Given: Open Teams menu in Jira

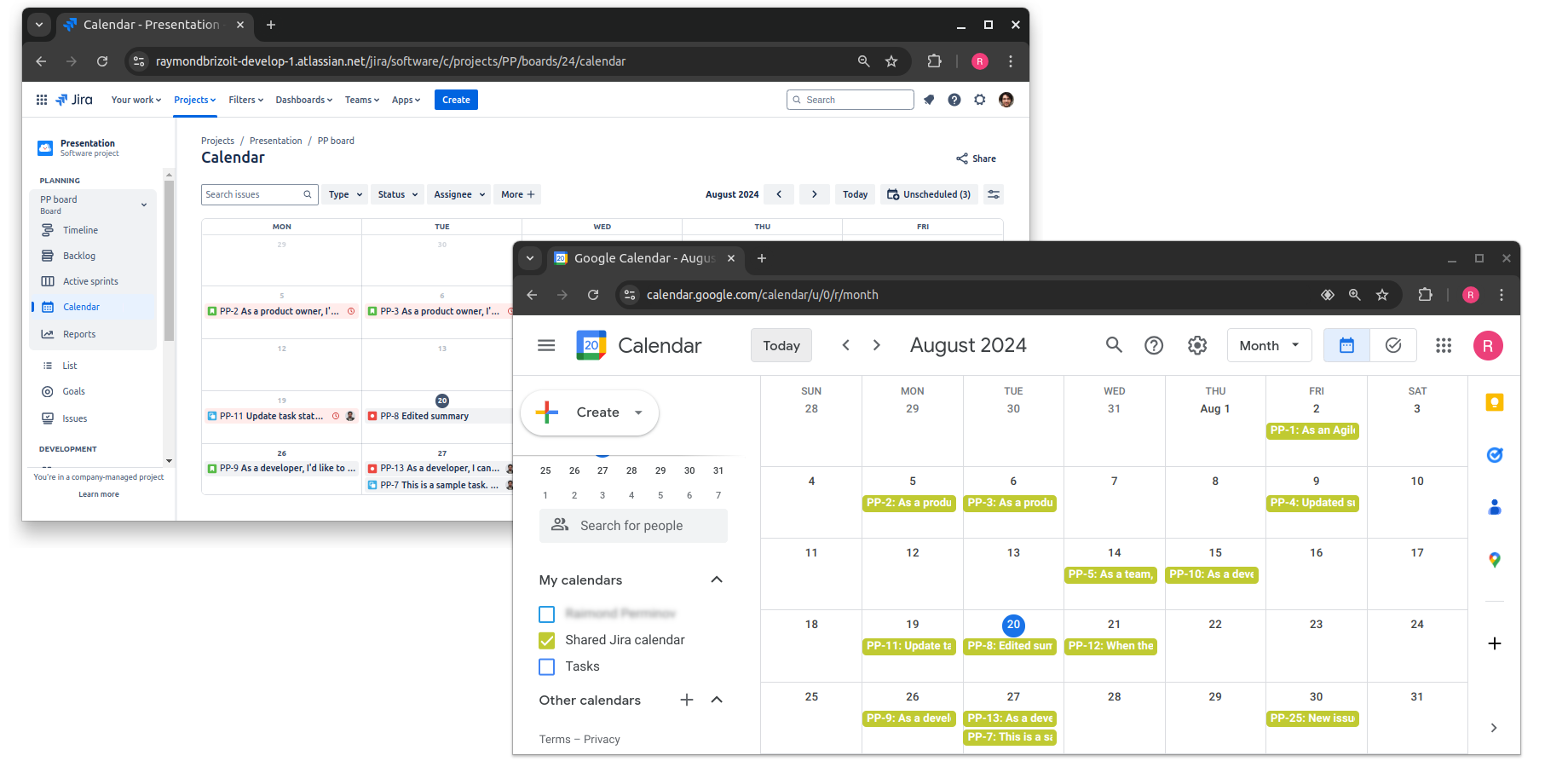Looking at the screenshot, I should pos(362,100).
